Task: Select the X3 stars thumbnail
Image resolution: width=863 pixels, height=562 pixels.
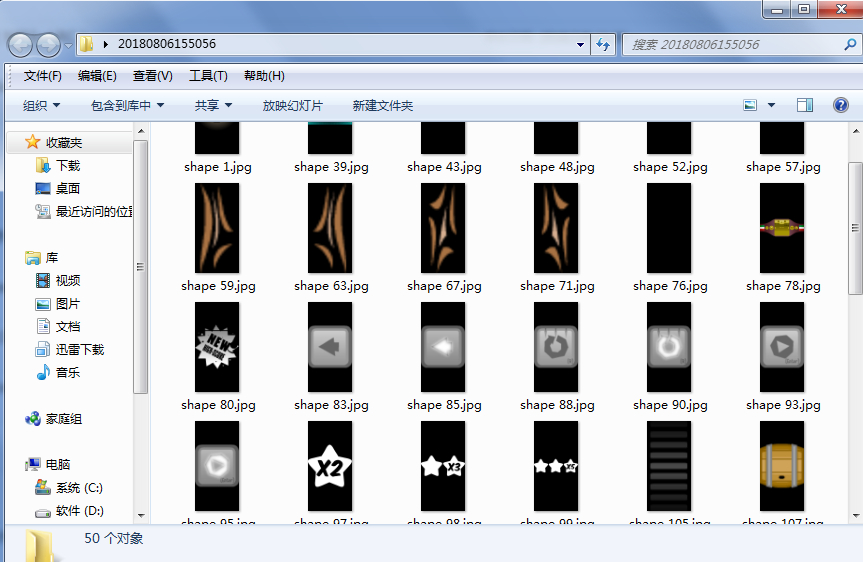Action: [x=443, y=466]
